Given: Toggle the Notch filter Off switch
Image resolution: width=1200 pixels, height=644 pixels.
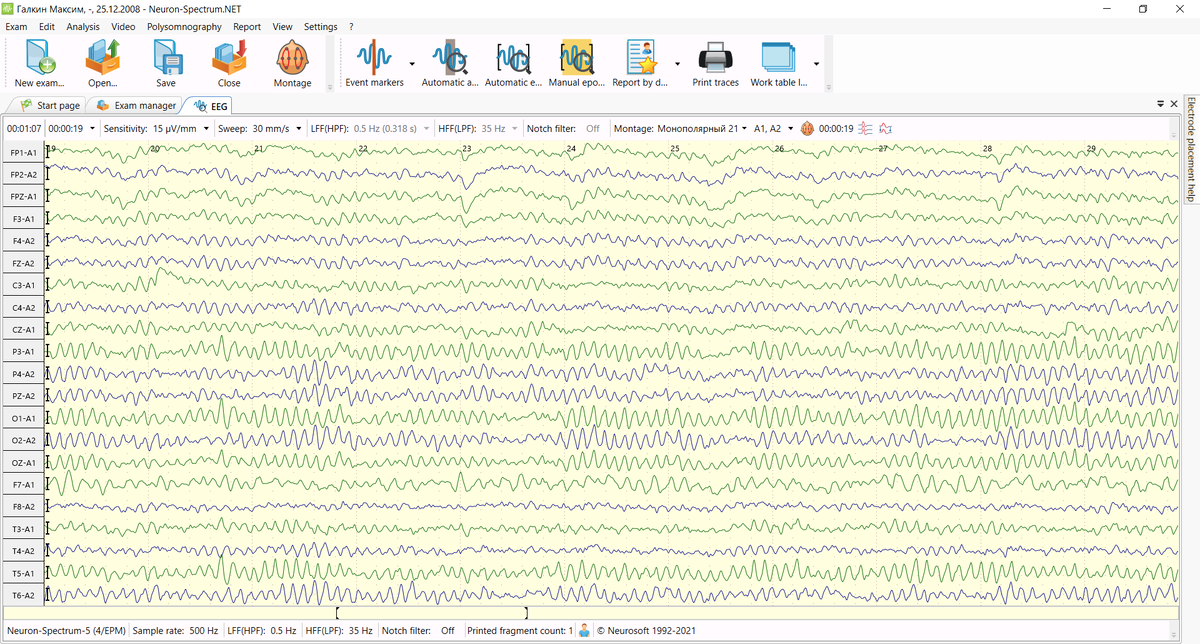Looking at the screenshot, I should tap(593, 129).
